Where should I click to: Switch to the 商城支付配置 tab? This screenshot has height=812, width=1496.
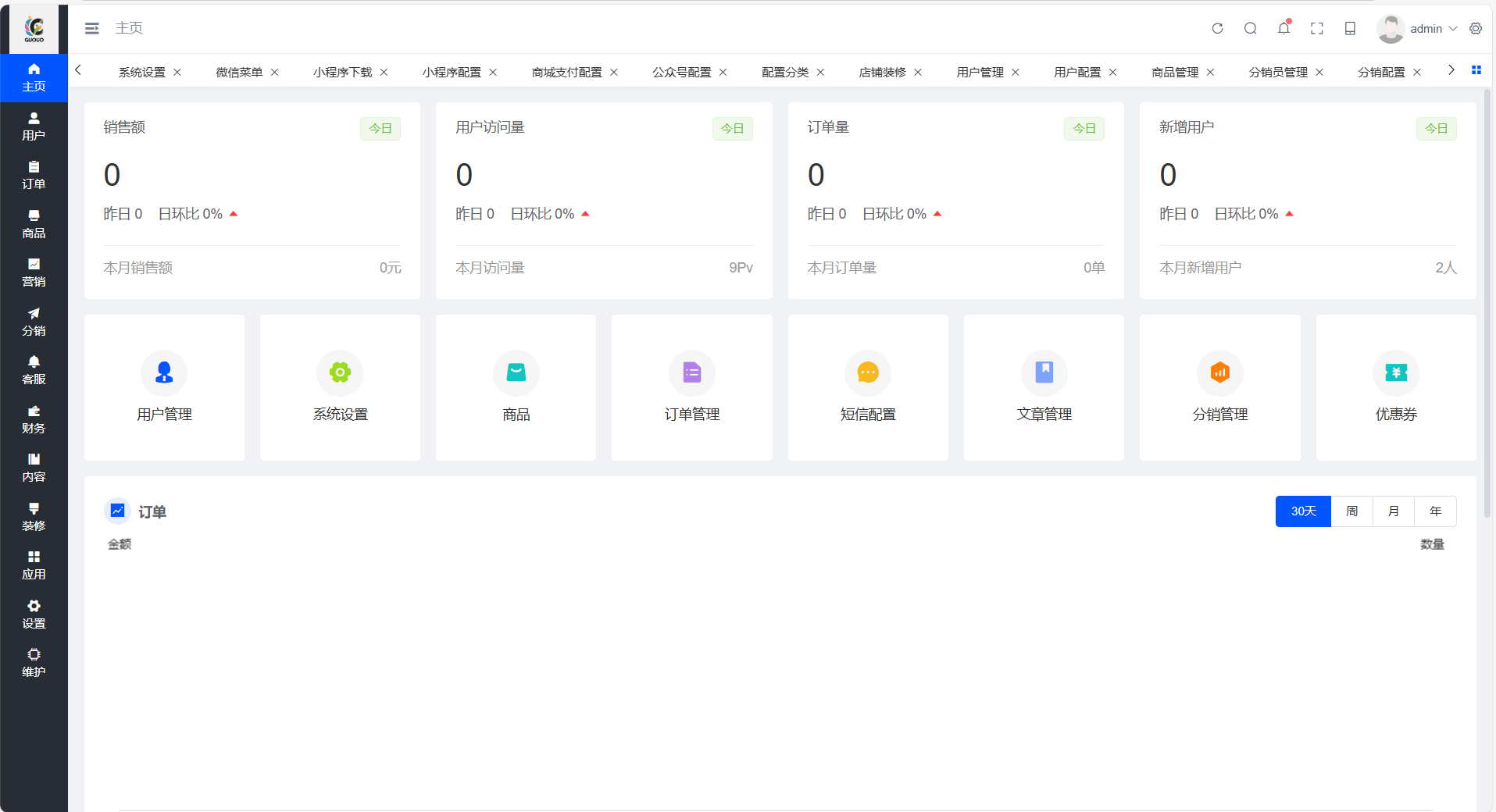point(566,73)
